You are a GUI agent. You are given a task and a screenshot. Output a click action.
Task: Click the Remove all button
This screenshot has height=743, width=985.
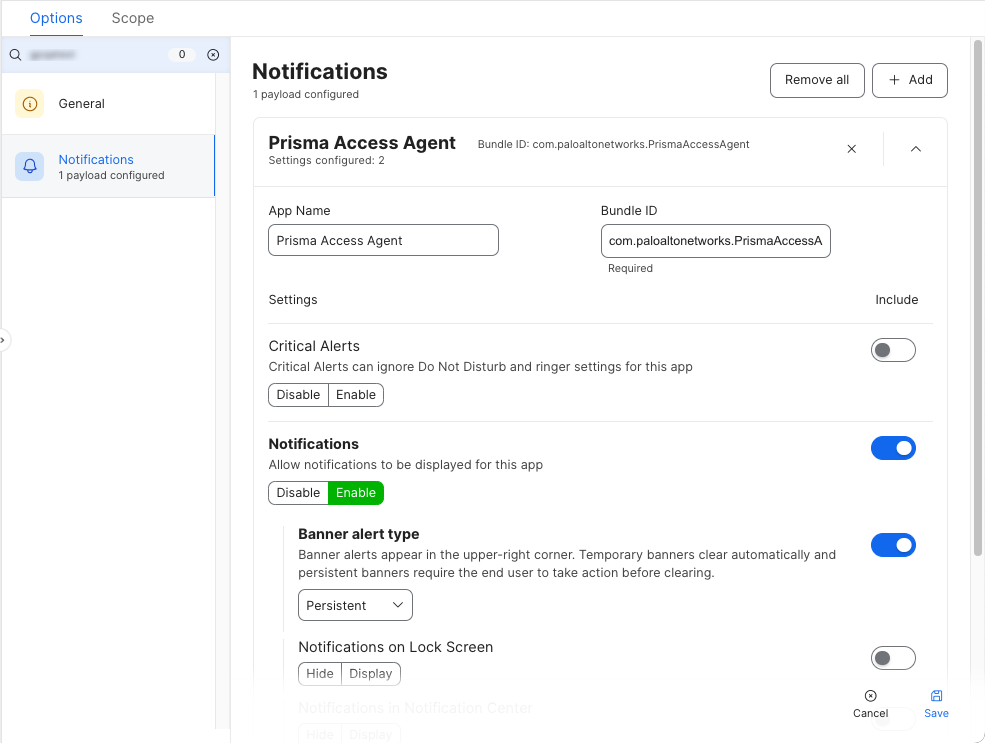pyautogui.click(x=817, y=80)
